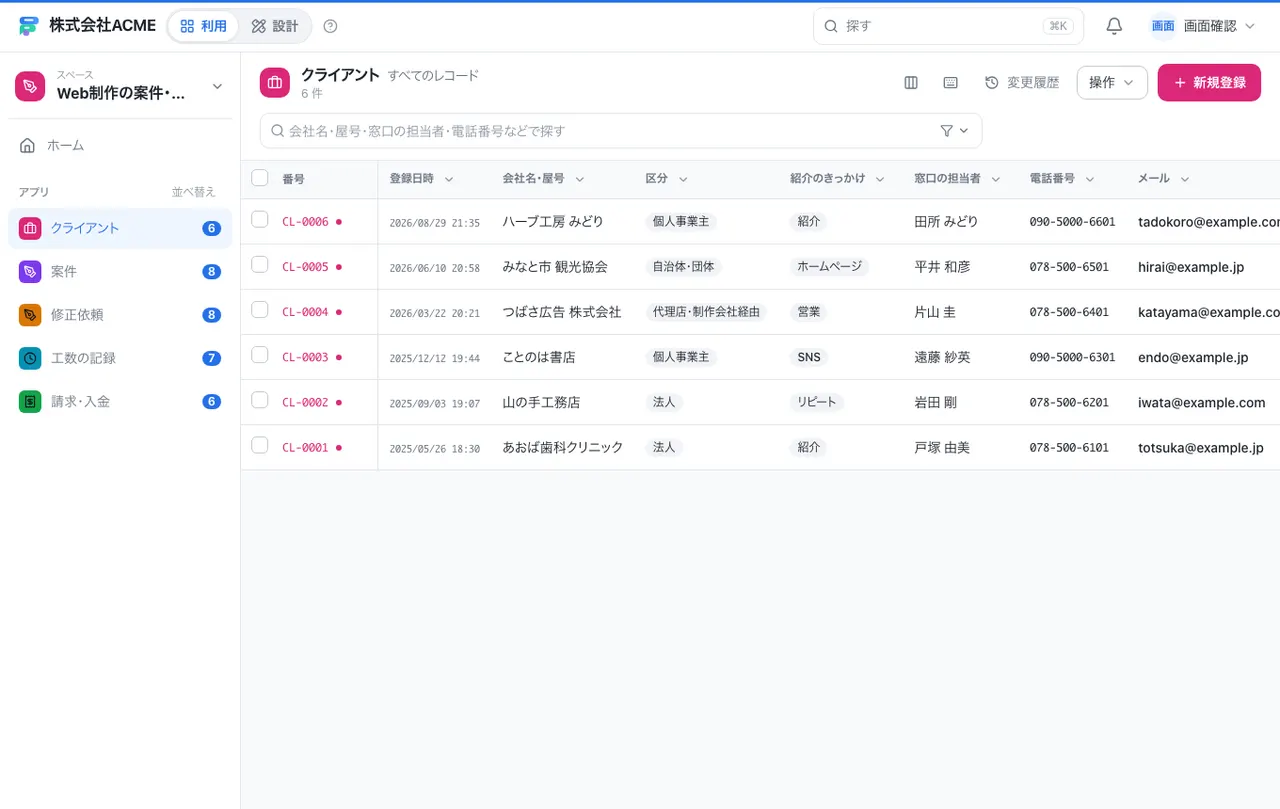Open the 会社名・屋号 column dropdown

[580, 179]
